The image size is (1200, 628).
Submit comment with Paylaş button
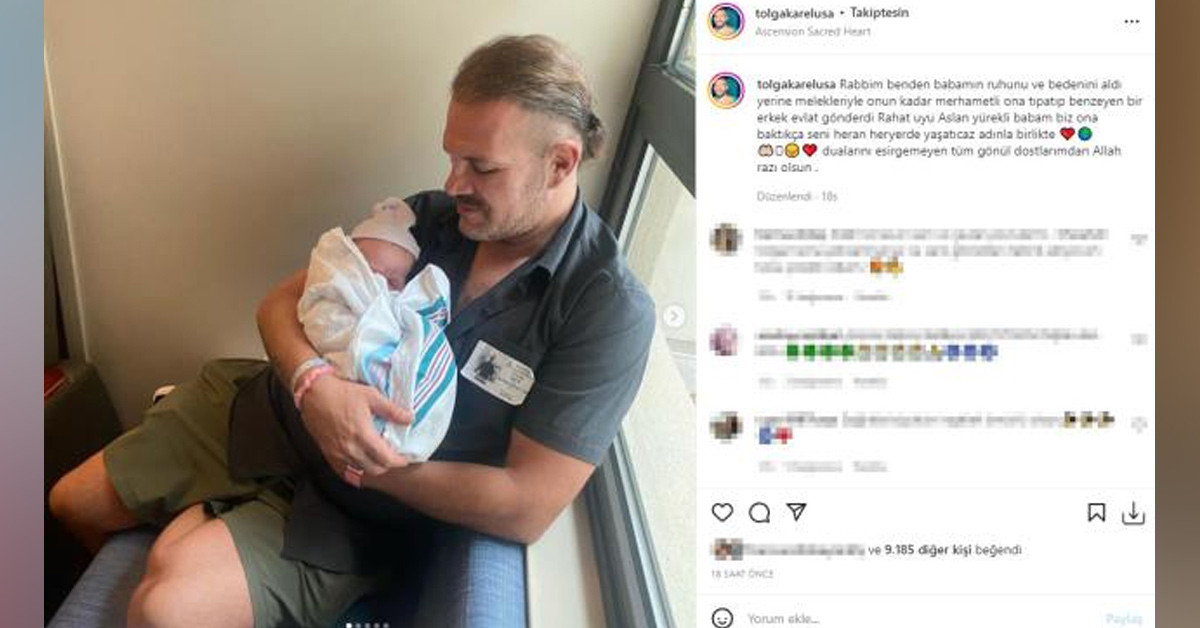(1124, 619)
